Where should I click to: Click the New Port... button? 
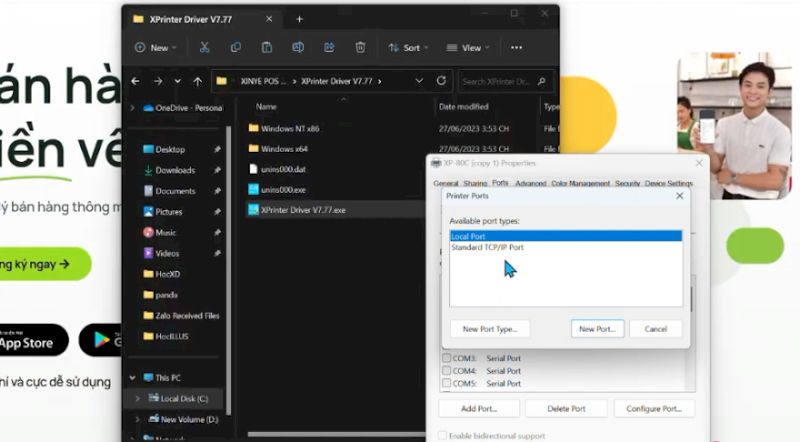[x=598, y=329]
